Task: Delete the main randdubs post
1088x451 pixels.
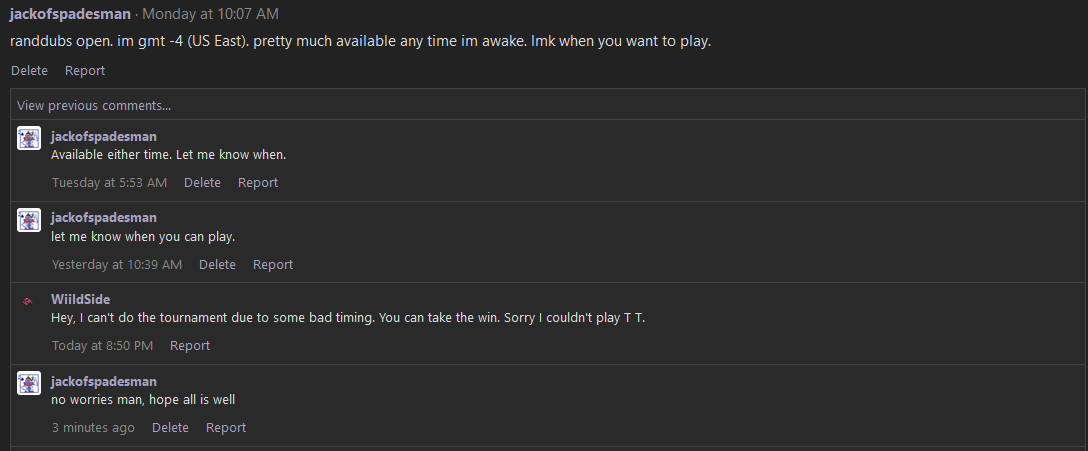Action: [29, 70]
